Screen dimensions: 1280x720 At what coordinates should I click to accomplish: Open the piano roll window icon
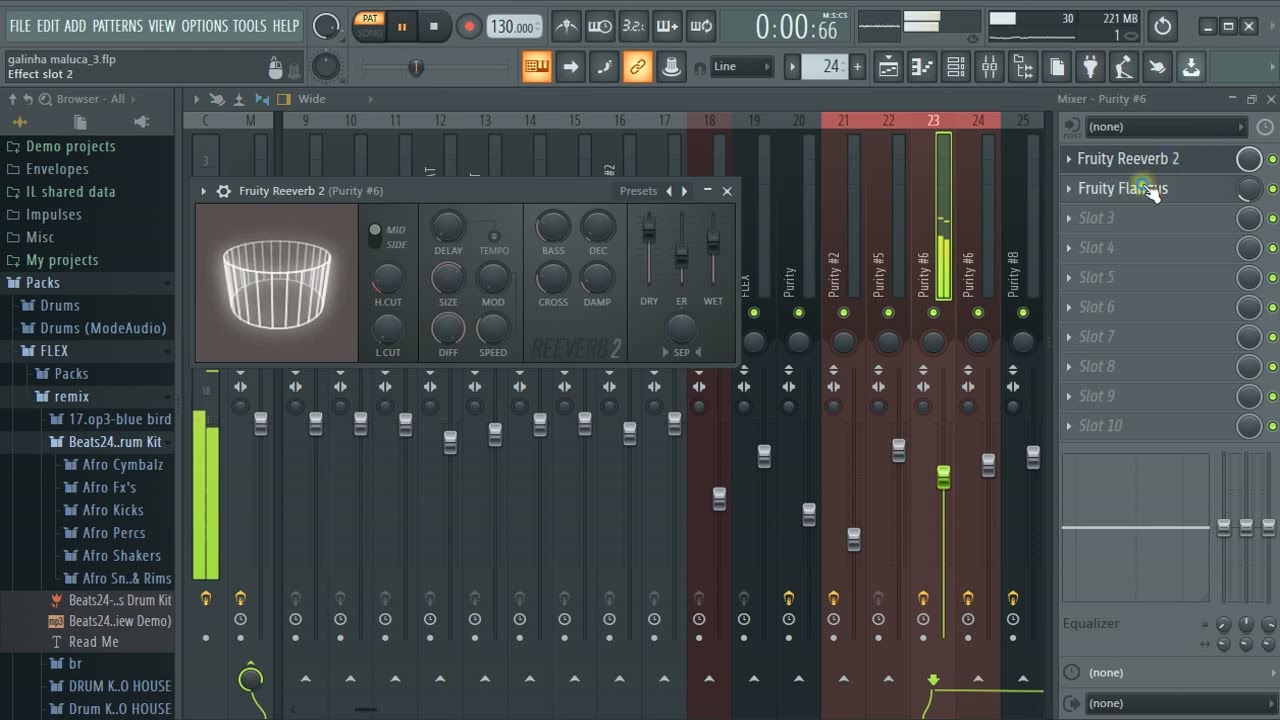[922, 67]
